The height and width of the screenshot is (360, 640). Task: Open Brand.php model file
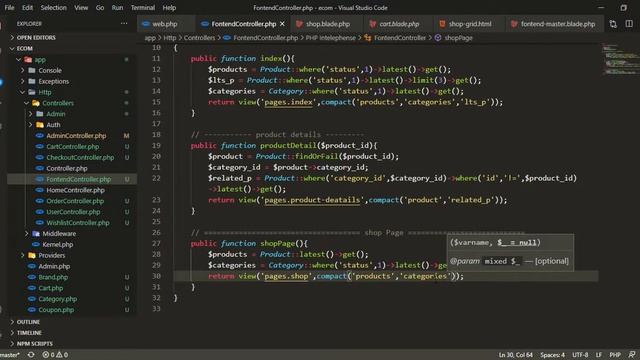pos(53,277)
